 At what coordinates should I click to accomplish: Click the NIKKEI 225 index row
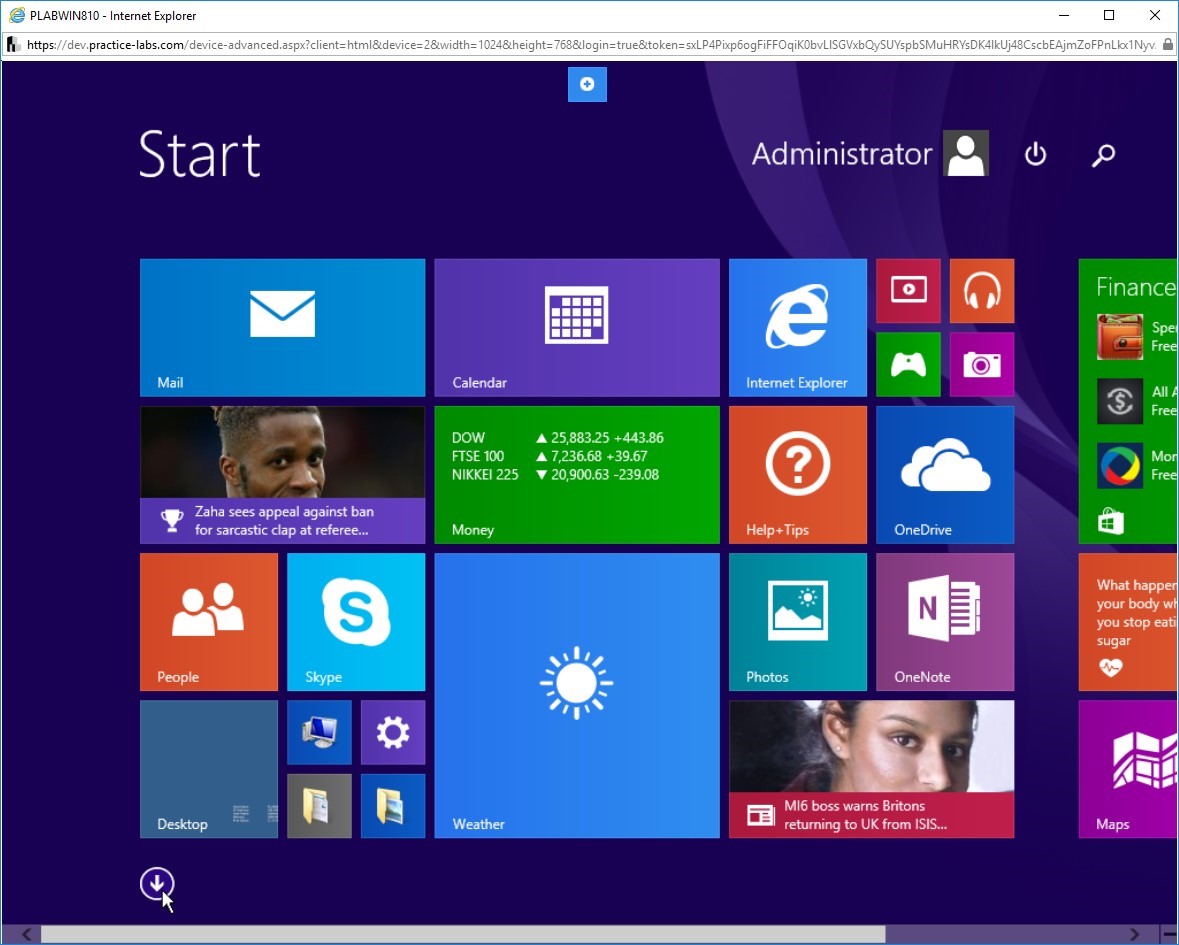click(555, 474)
